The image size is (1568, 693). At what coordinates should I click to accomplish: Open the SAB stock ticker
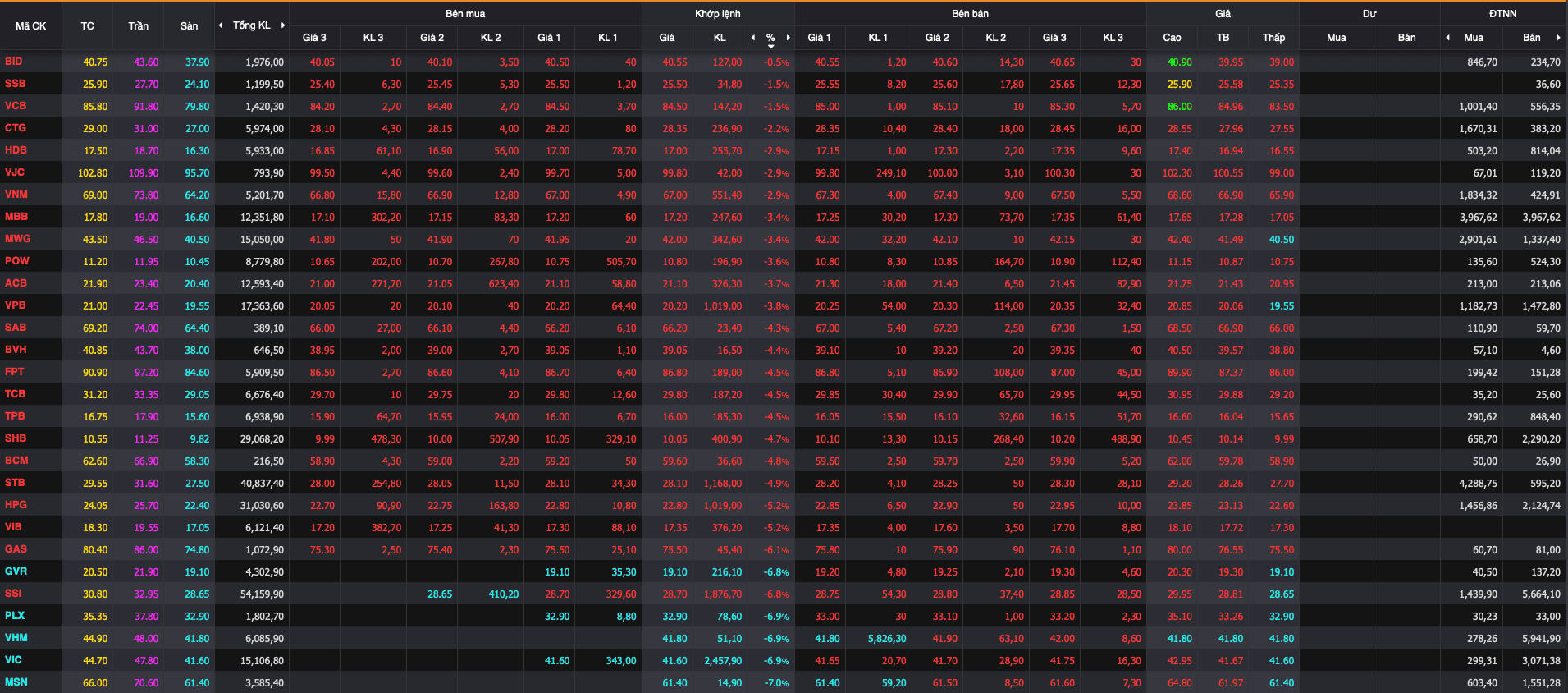[16, 328]
